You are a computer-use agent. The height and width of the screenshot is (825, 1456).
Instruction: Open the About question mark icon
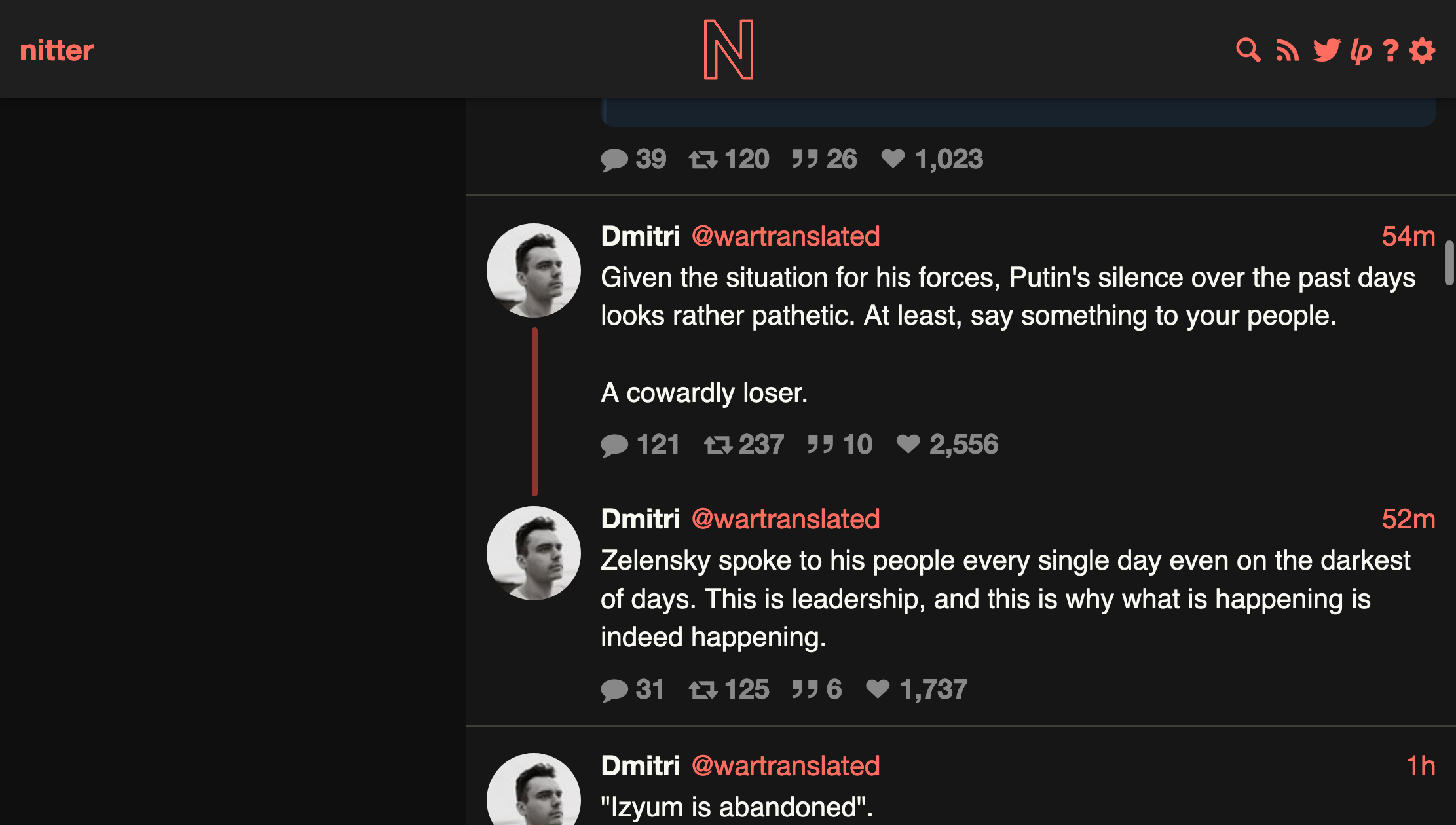1391,50
